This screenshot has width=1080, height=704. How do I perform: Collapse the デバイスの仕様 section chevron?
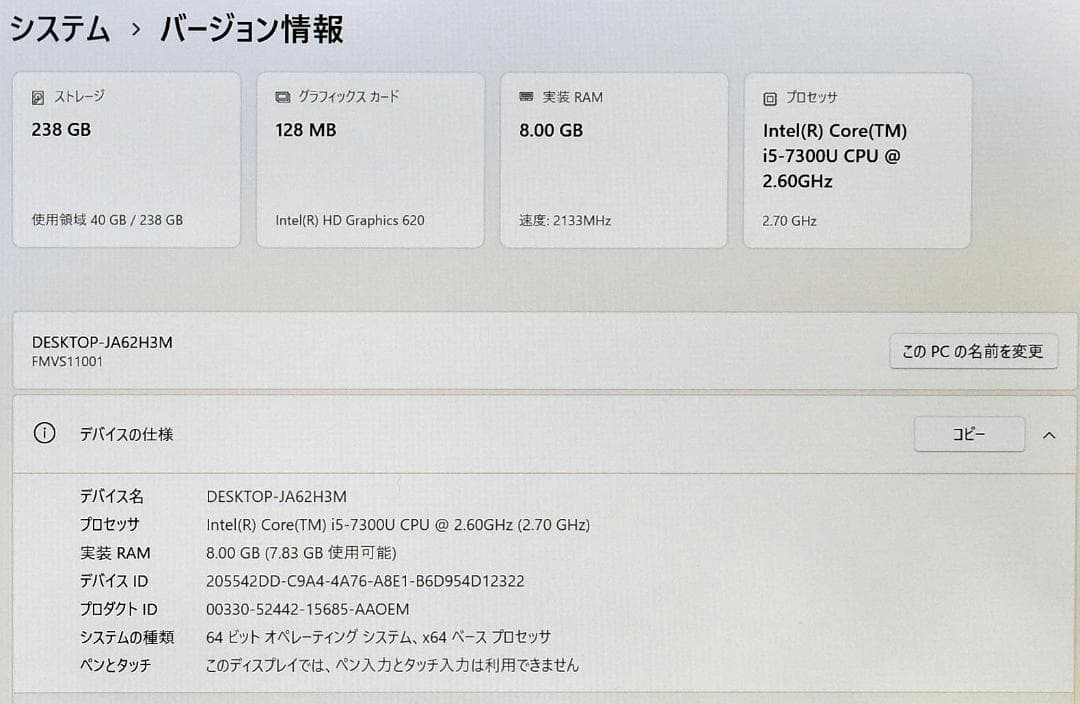click(1049, 434)
